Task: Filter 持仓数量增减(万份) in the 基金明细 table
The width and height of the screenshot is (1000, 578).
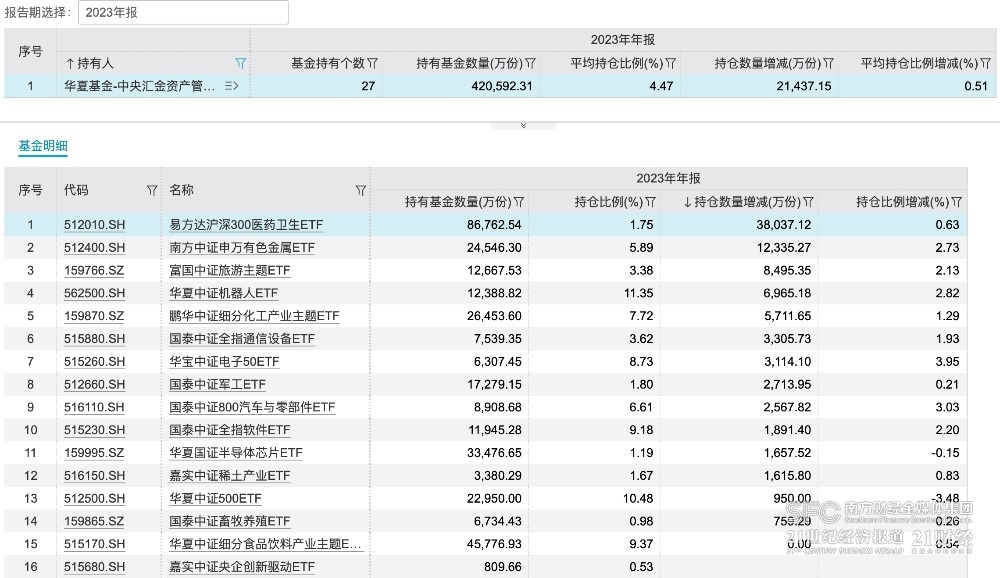Action: click(x=809, y=202)
